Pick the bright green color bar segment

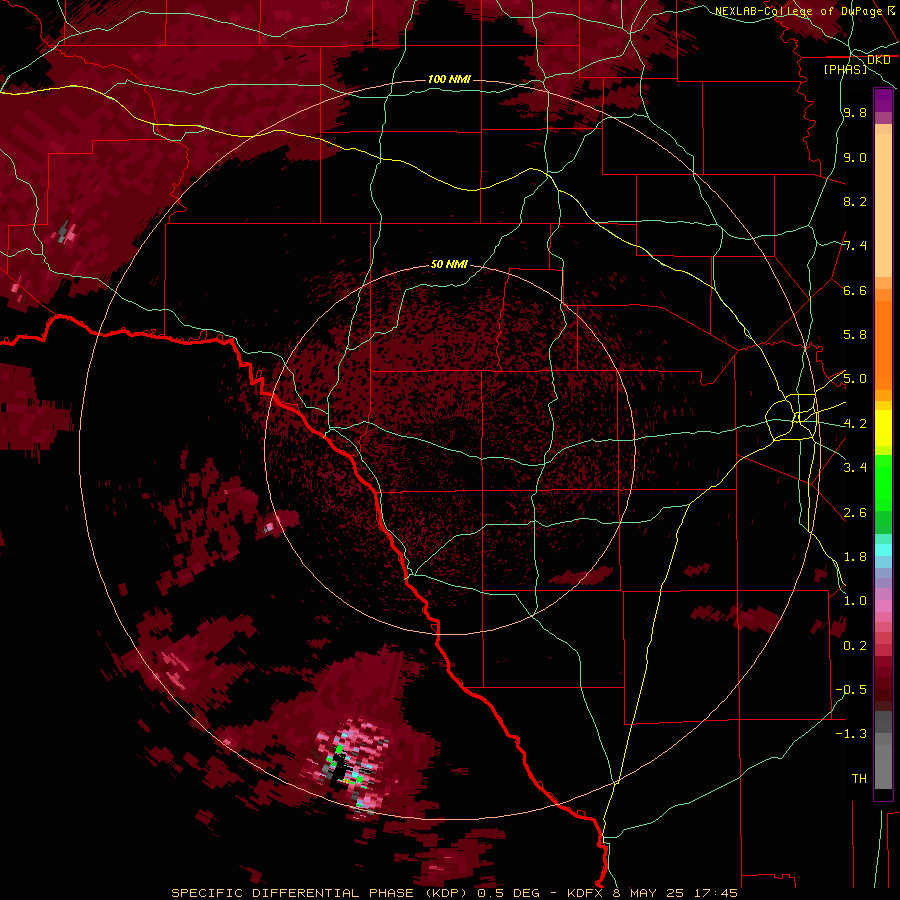[x=883, y=482]
